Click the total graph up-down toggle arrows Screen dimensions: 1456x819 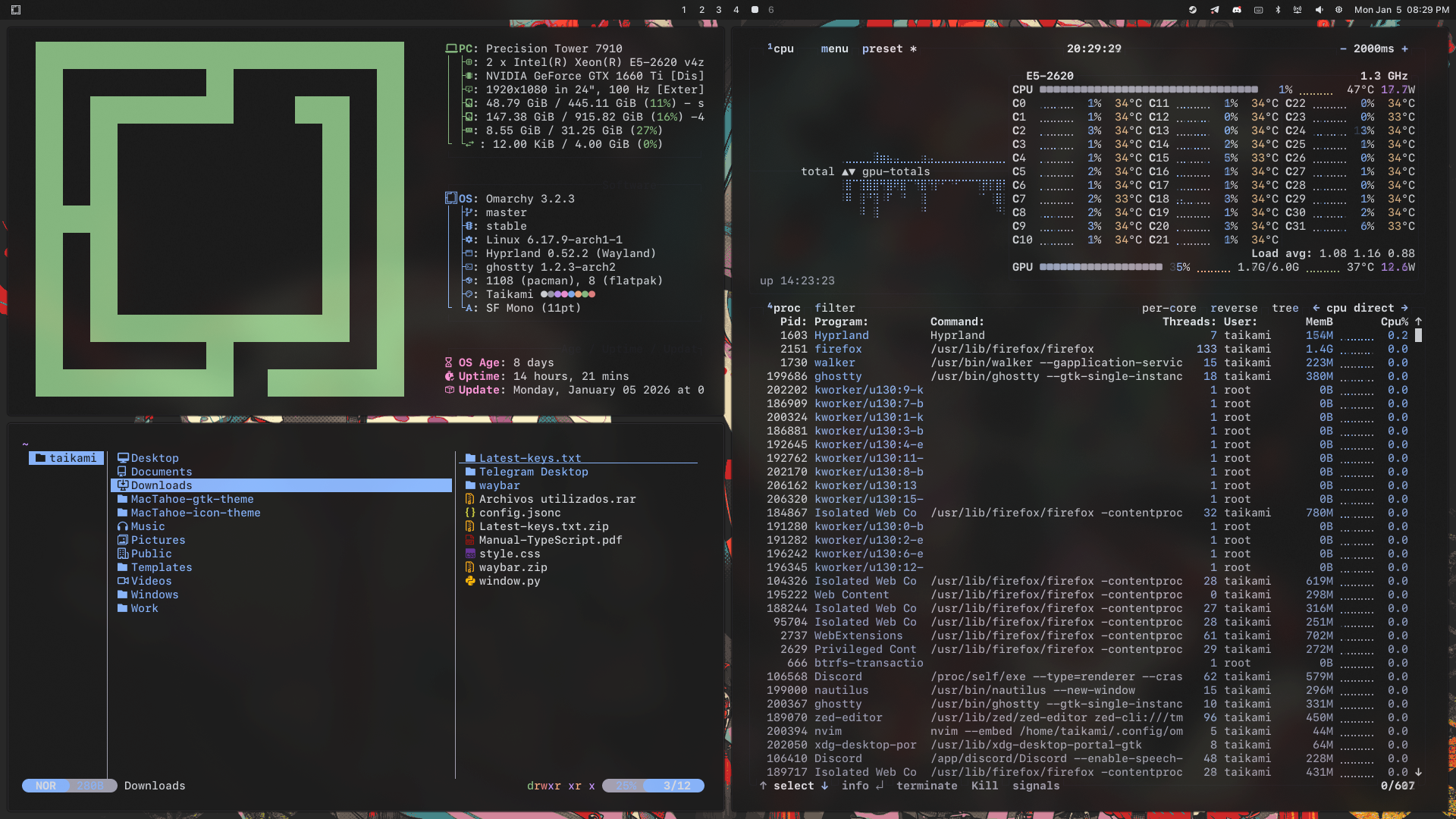[x=849, y=171]
